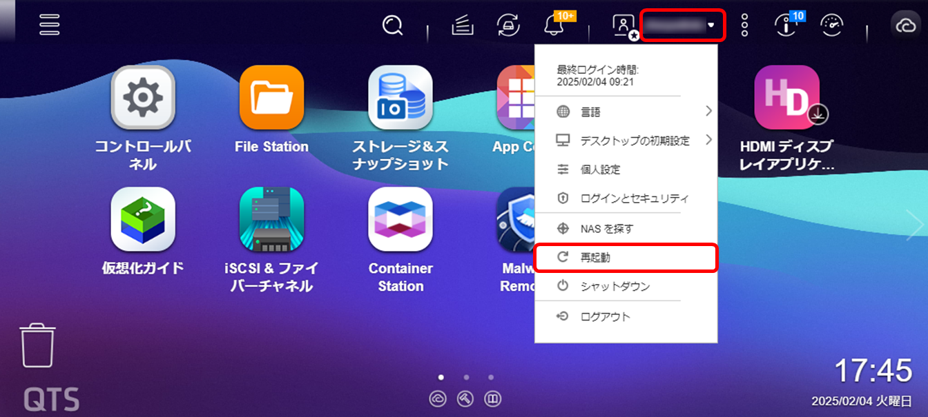Screen dimensions: 928x417
Task: Launch Container Station app
Action: pos(400,219)
